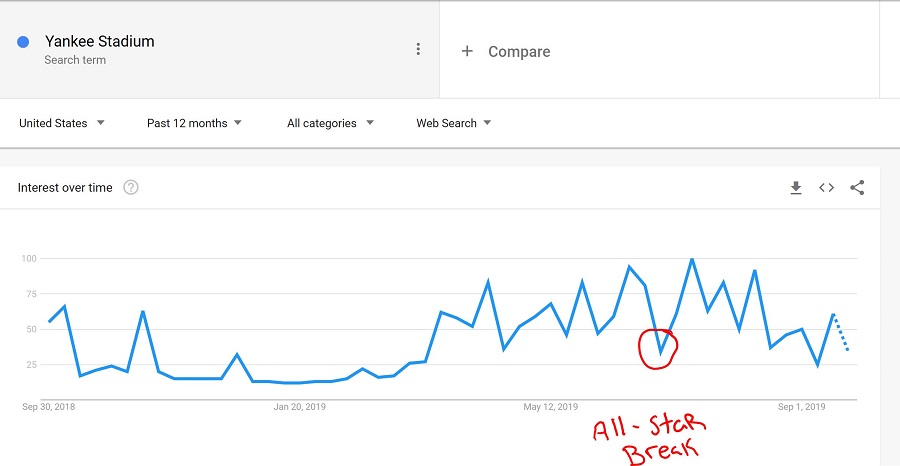Open the help icon beside Interest over time
900x466 pixels.
(131, 188)
